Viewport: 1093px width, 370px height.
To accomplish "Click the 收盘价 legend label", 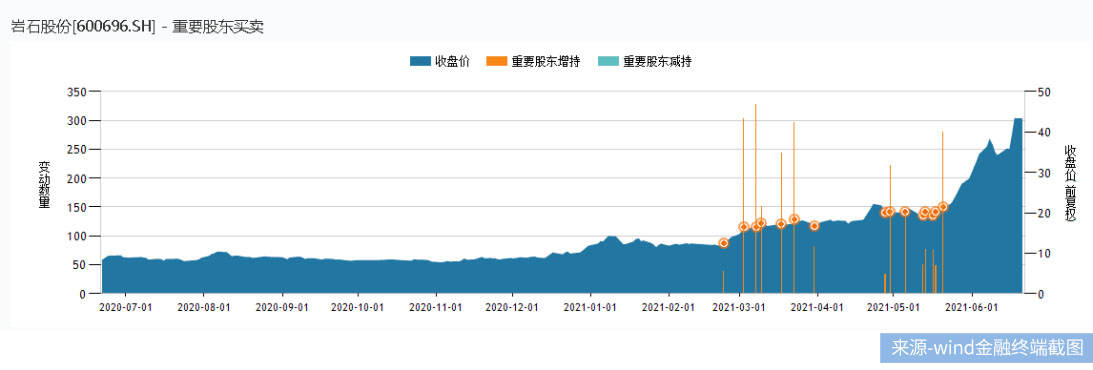I will coord(453,62).
